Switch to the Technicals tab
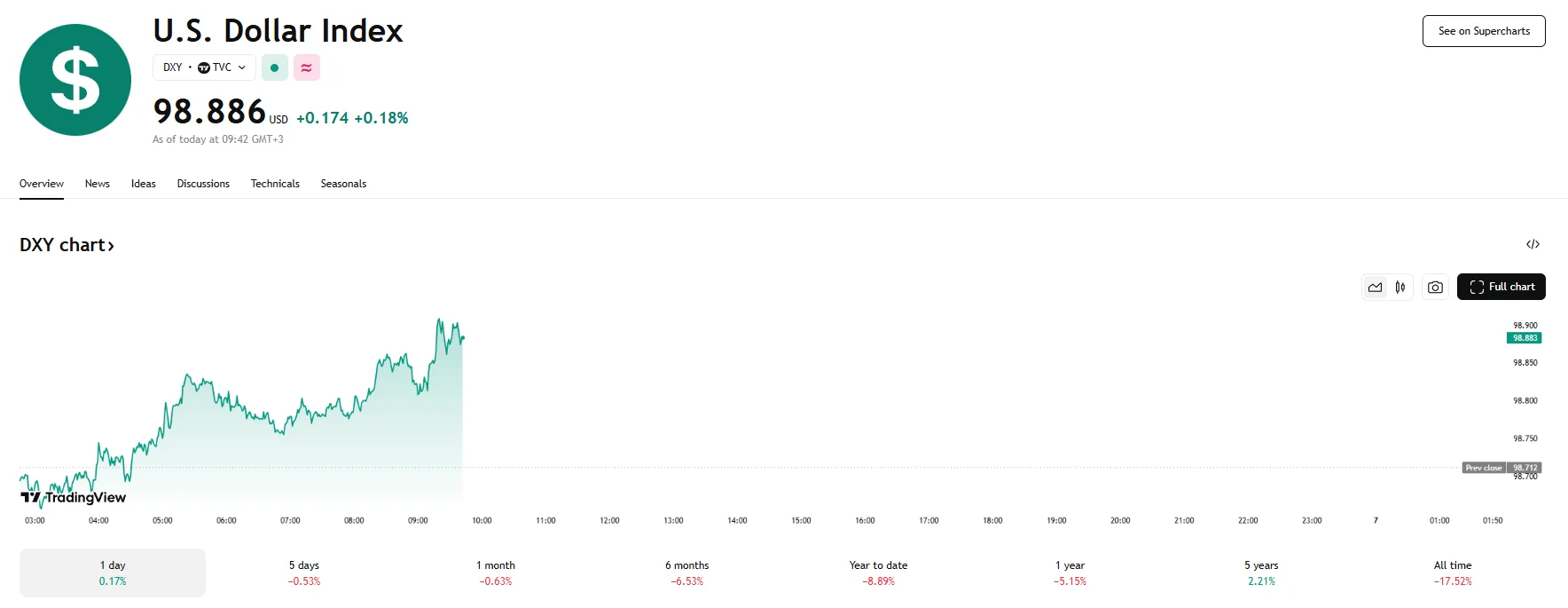This screenshot has width=1568, height=608. coord(275,184)
